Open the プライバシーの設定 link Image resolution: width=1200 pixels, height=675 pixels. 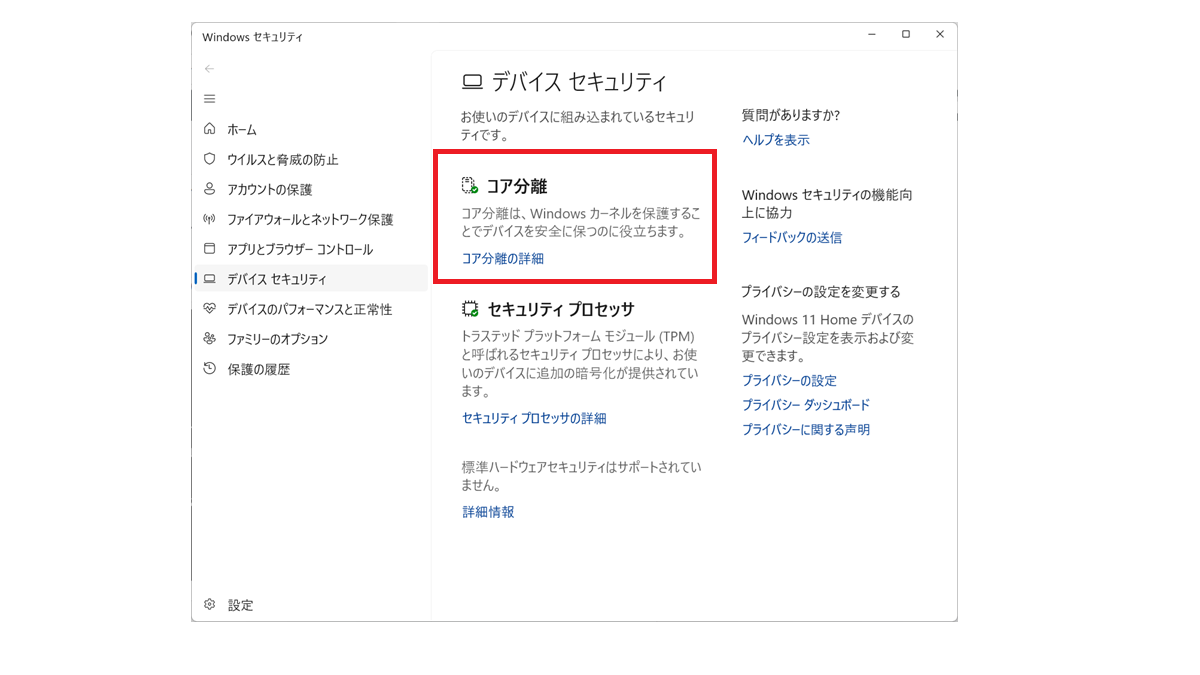point(790,381)
